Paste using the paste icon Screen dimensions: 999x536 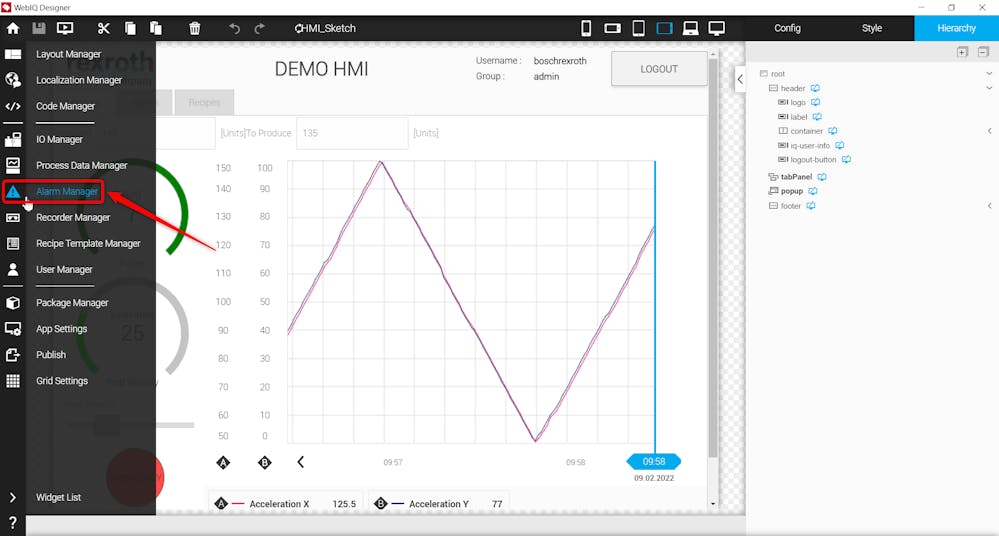[x=155, y=28]
